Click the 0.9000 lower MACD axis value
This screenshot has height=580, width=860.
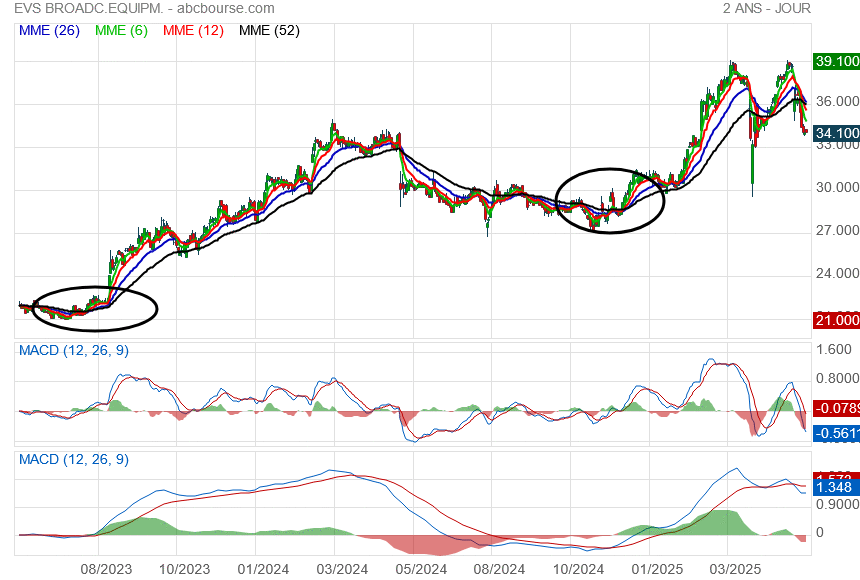point(837,504)
